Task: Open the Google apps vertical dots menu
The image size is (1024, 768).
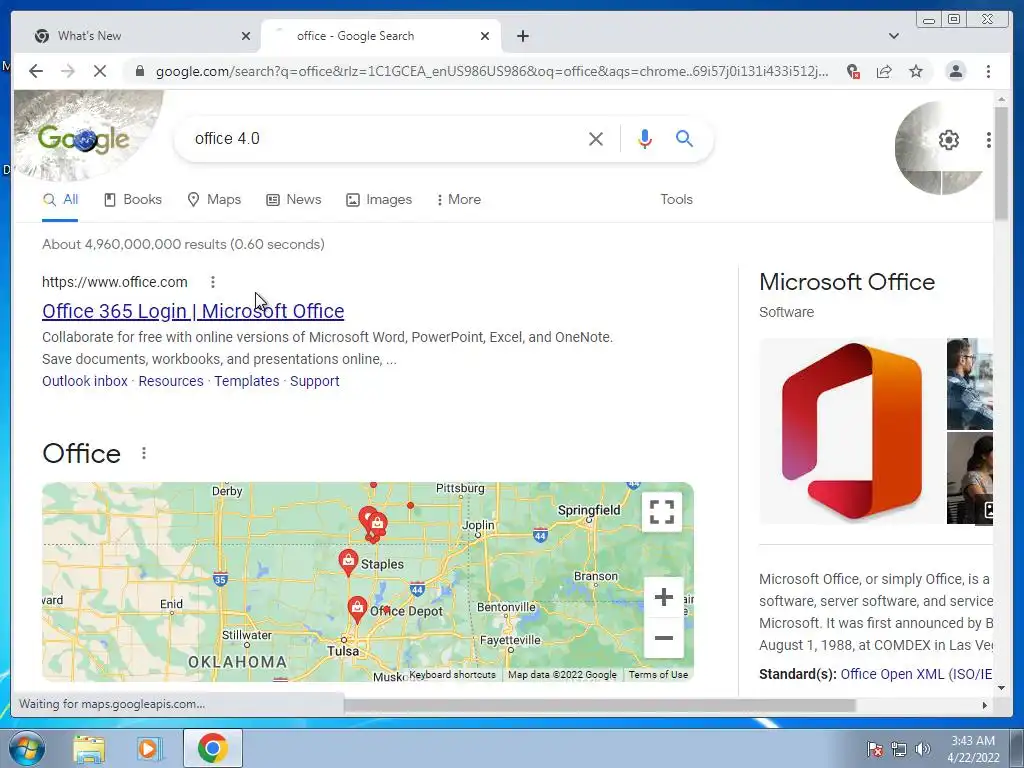Action: tap(988, 140)
